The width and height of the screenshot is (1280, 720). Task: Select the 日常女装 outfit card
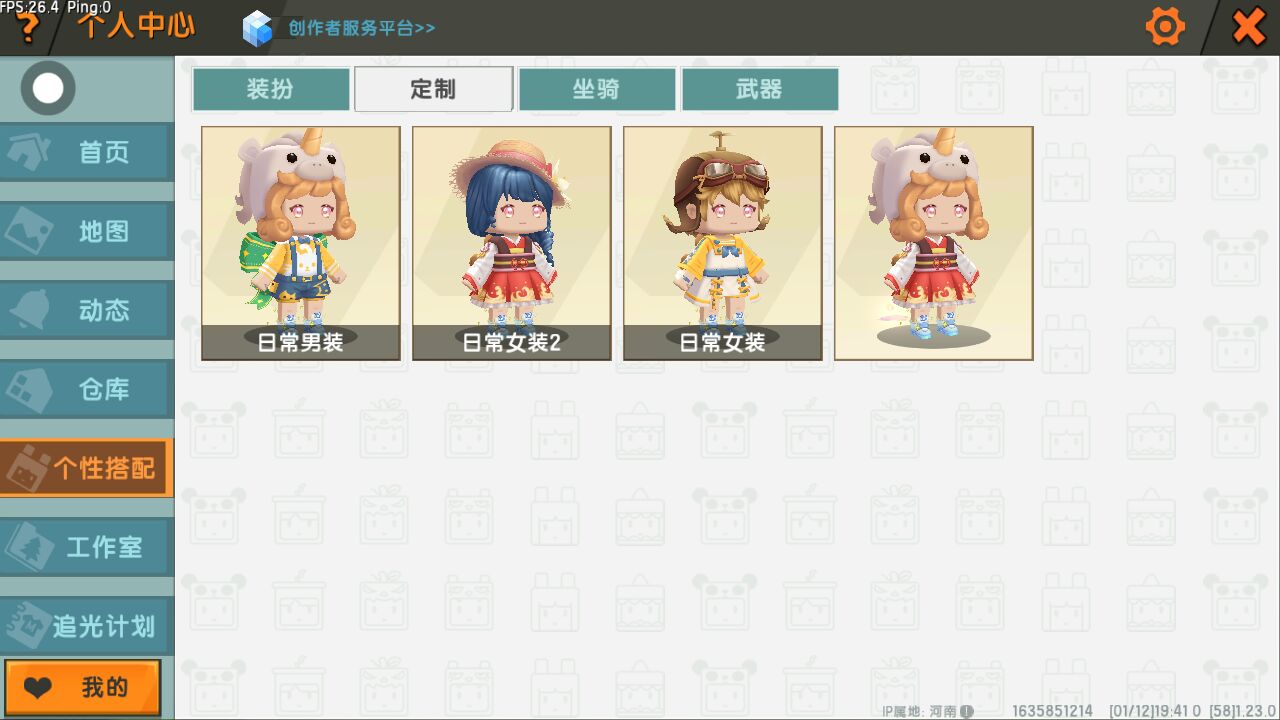(x=723, y=243)
